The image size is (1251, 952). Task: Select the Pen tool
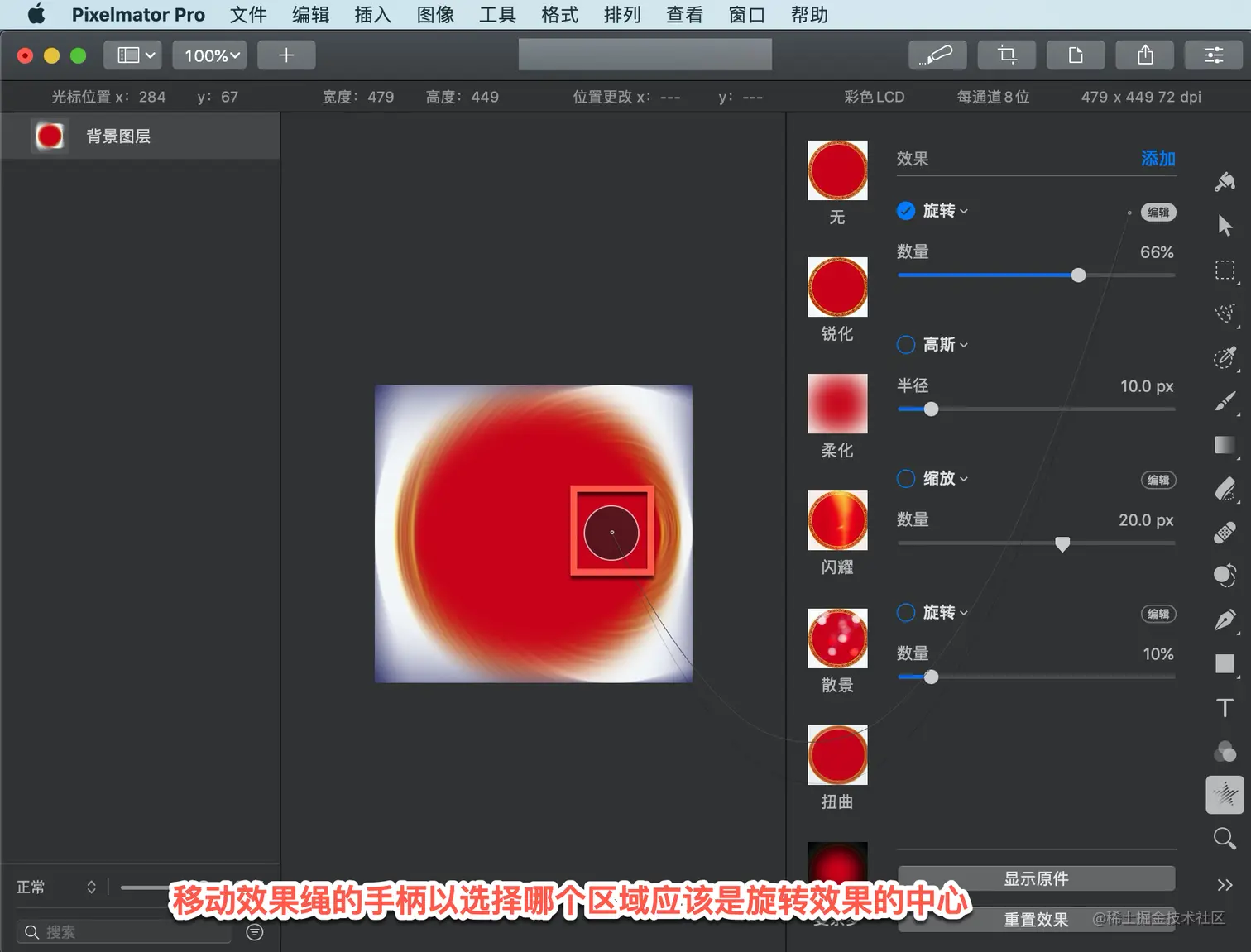pyautogui.click(x=1225, y=620)
